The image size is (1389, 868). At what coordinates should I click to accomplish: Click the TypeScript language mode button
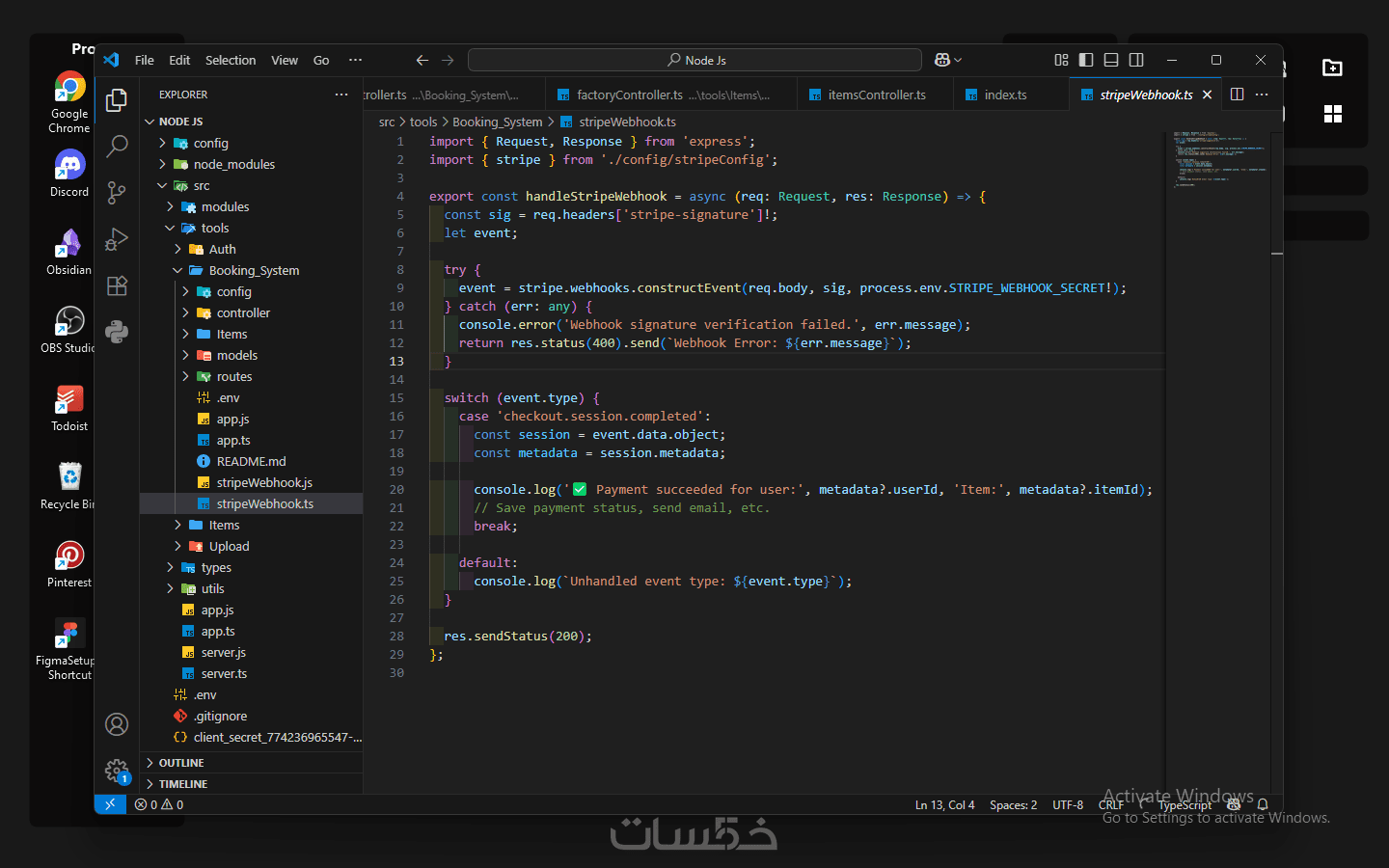pyautogui.click(x=1185, y=805)
